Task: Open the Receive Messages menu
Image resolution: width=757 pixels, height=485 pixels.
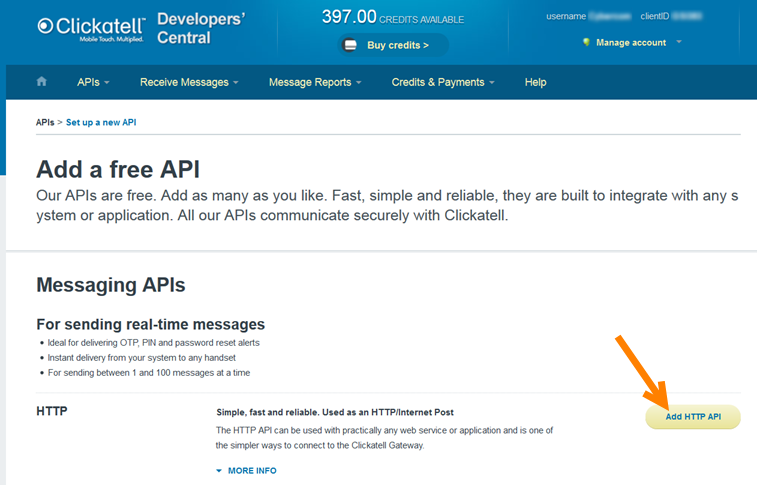Action: point(189,82)
